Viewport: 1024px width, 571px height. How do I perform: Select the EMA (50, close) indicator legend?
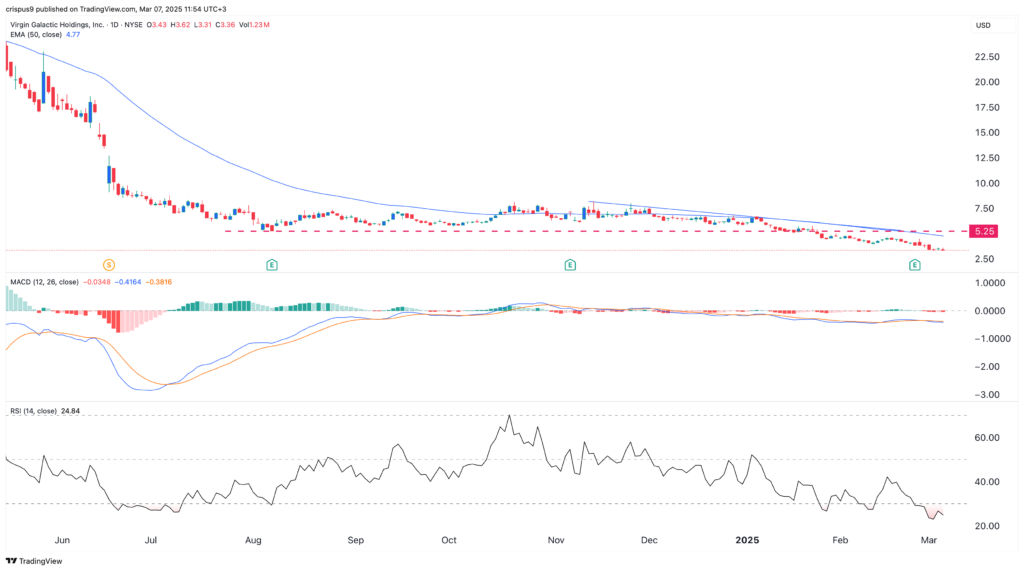(x=36, y=35)
